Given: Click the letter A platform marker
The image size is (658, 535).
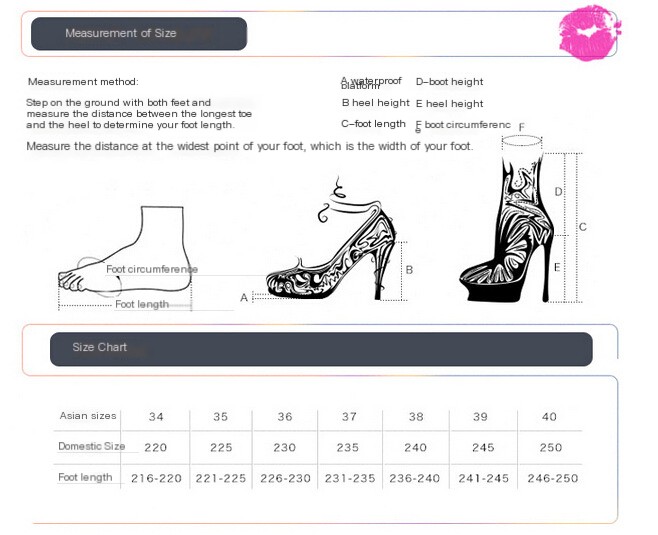Looking at the screenshot, I should (x=244, y=298).
